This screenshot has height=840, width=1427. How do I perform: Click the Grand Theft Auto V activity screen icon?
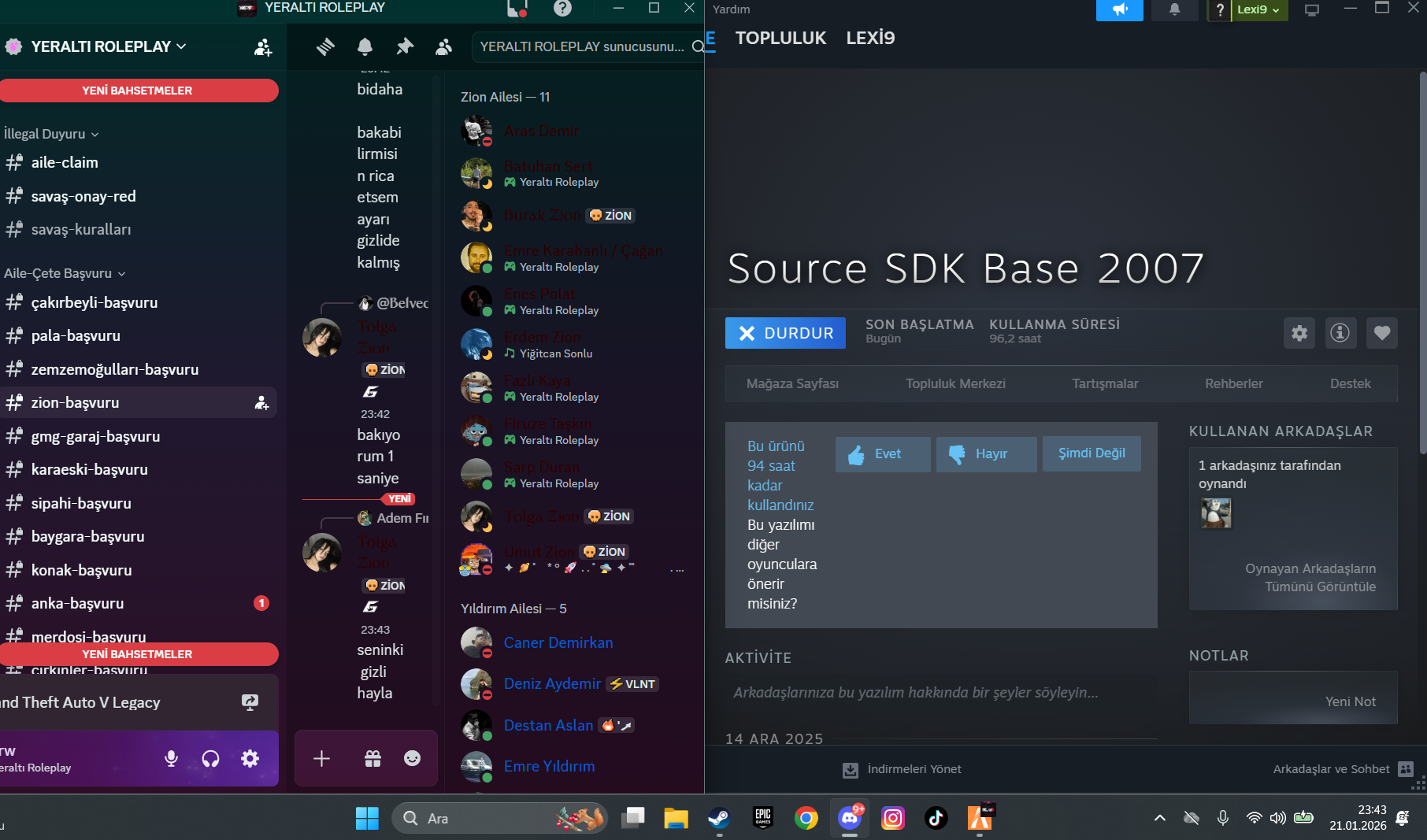pyautogui.click(x=250, y=702)
